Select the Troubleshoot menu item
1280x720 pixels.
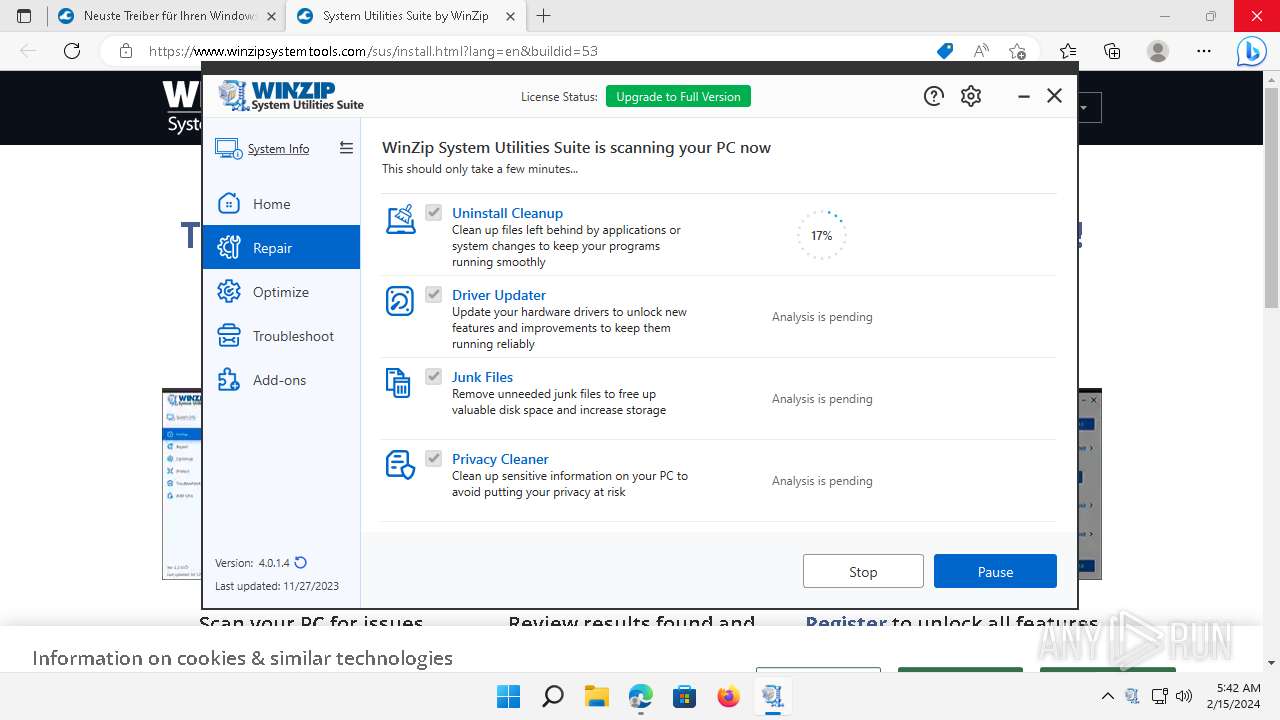281,336
